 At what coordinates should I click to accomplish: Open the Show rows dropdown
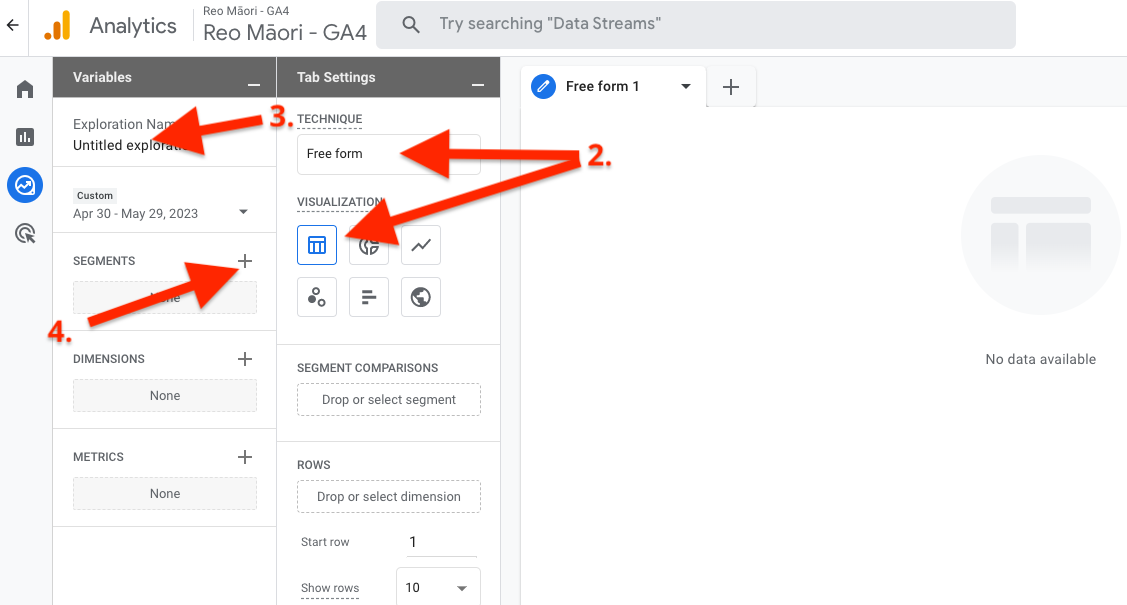point(437,588)
